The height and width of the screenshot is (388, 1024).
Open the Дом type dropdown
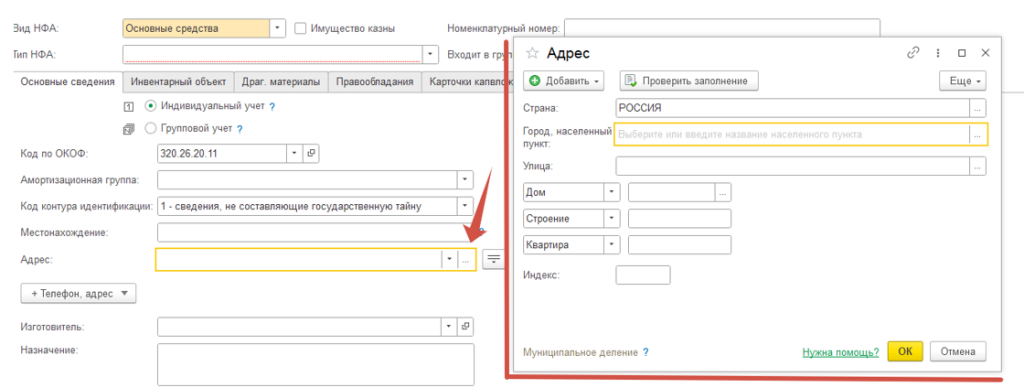612,193
